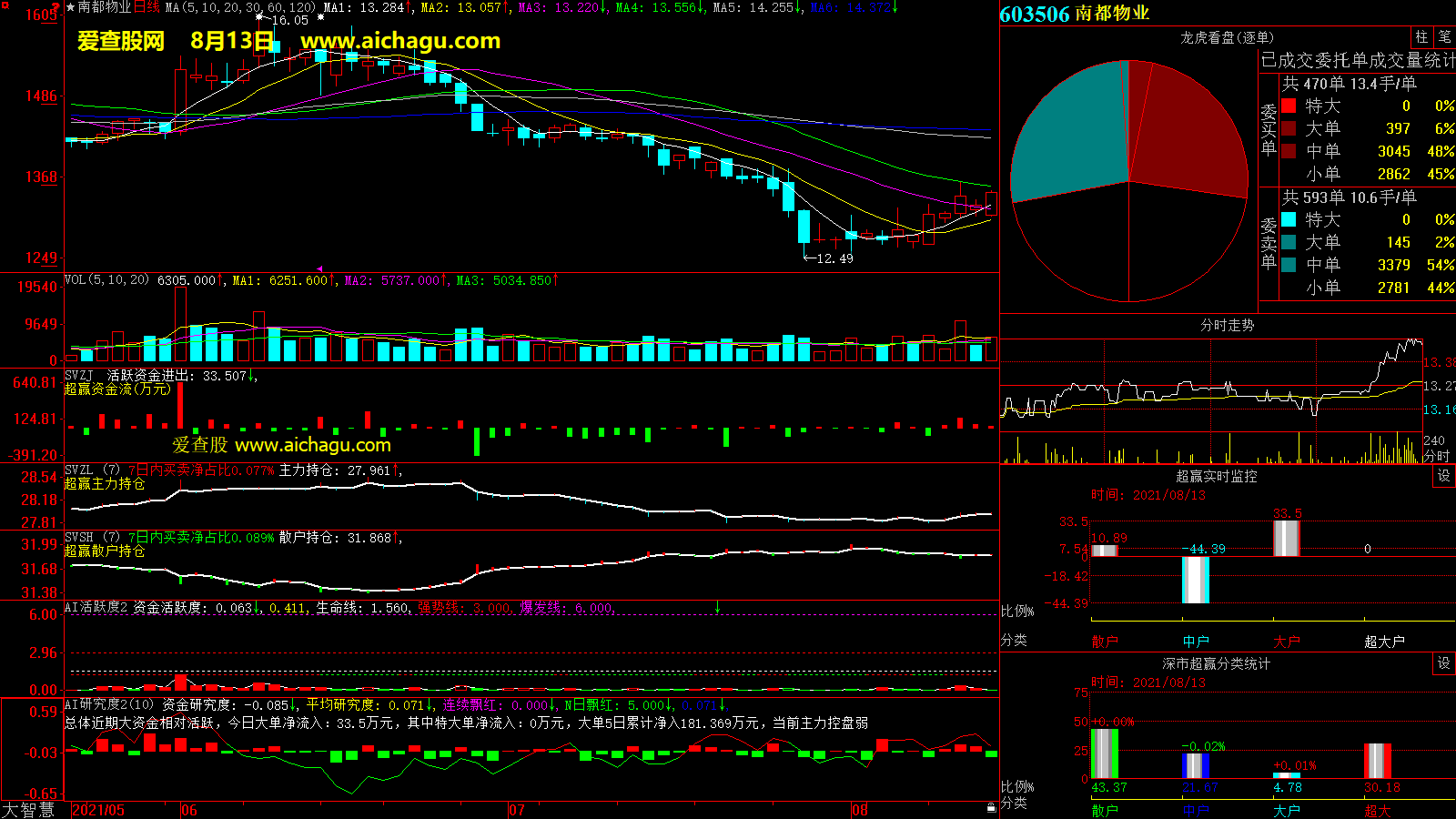Click the 12.49 low price arrow marker

(x=829, y=258)
